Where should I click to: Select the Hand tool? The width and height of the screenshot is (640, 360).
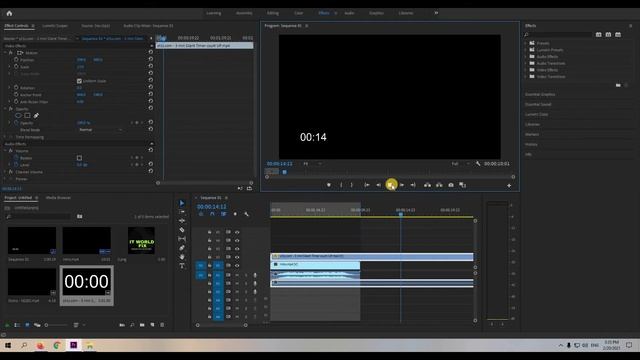coord(182,257)
